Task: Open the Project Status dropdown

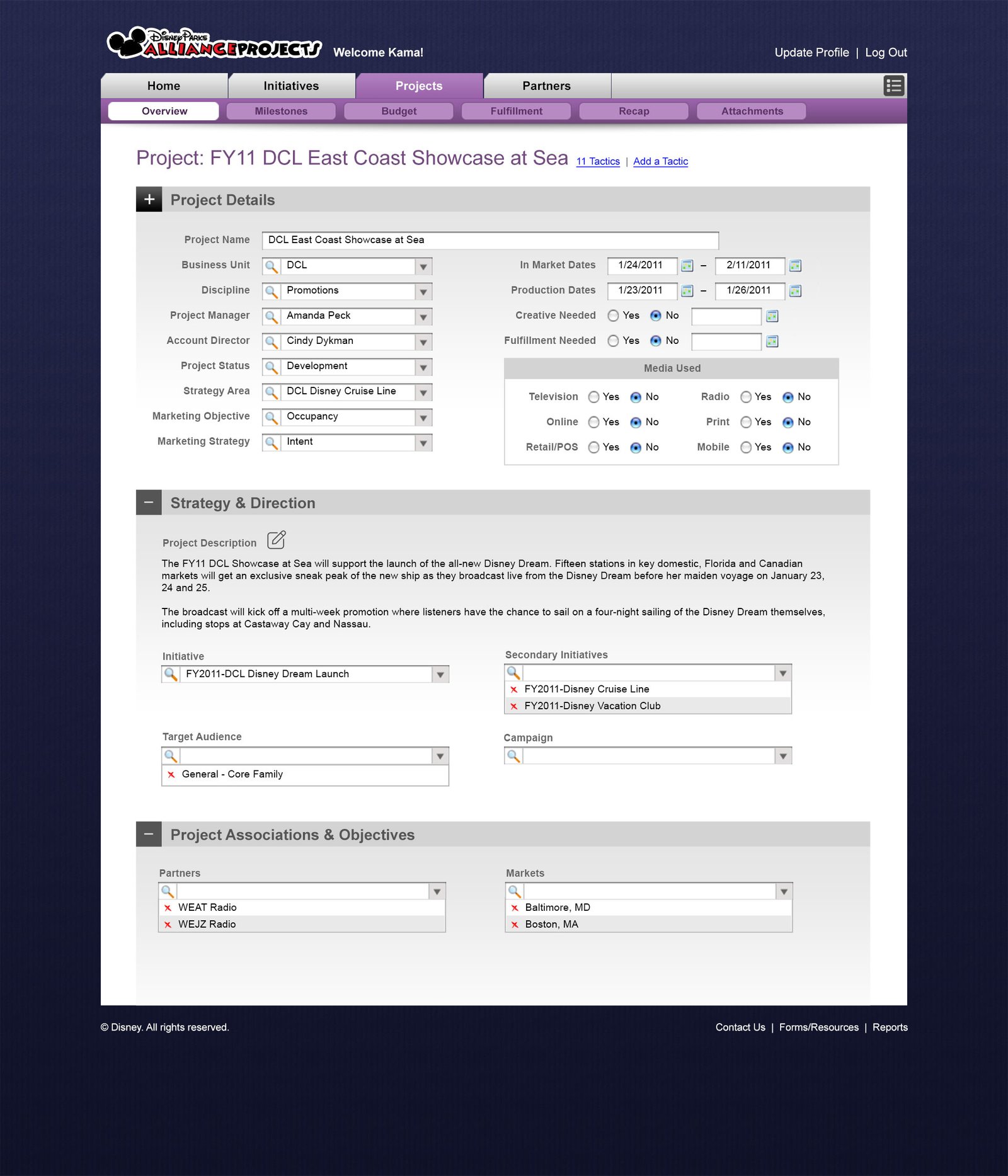Action: pyautogui.click(x=423, y=367)
